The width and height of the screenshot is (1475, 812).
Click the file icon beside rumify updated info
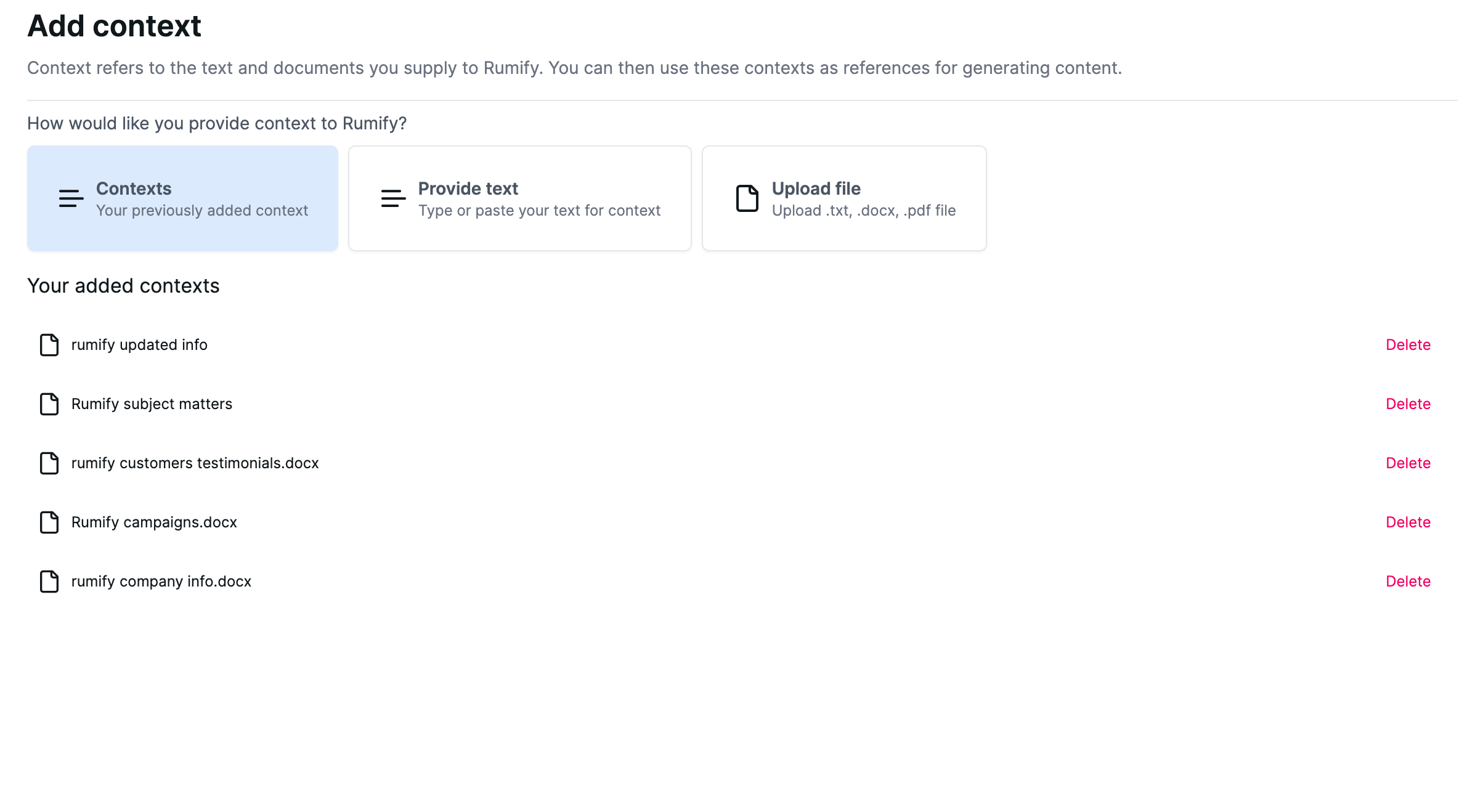pos(49,345)
